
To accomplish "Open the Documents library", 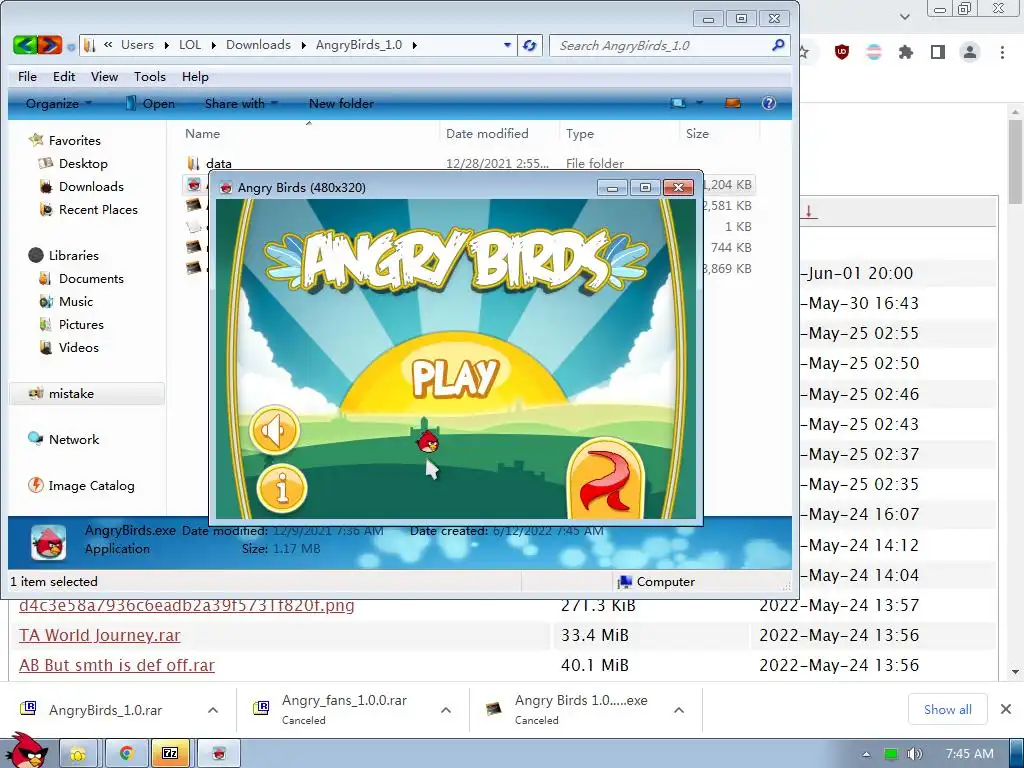I will (x=91, y=279).
